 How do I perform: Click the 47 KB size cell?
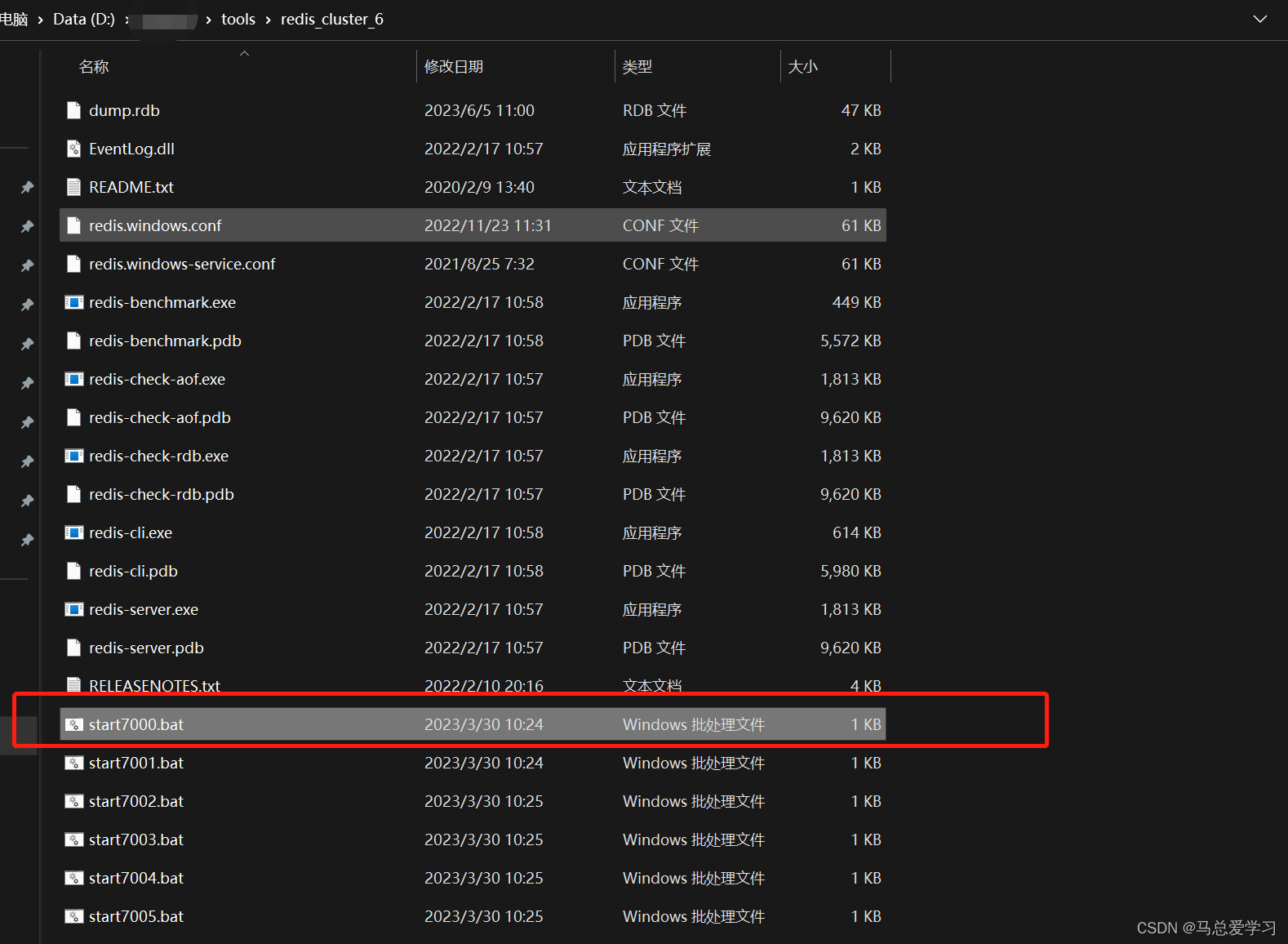tap(861, 110)
